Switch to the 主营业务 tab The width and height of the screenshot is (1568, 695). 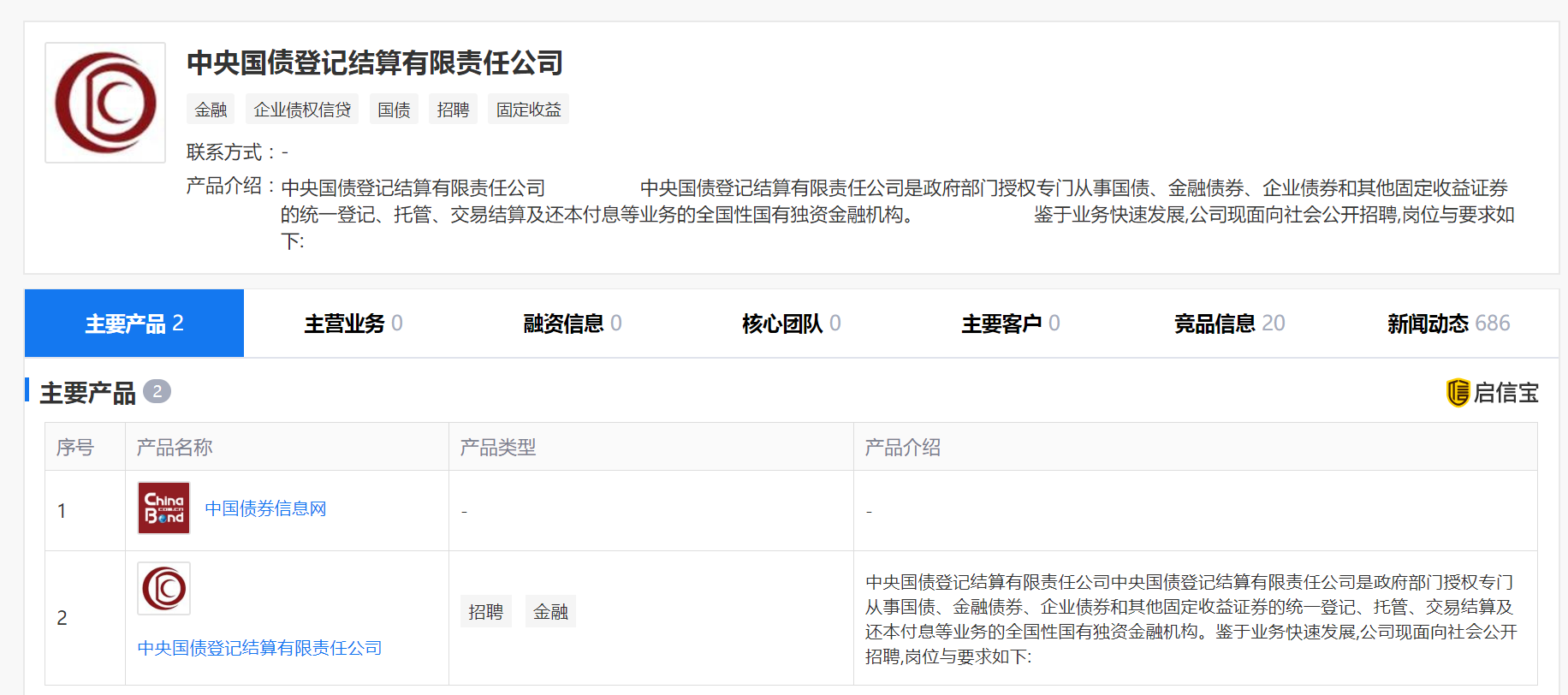tap(353, 324)
